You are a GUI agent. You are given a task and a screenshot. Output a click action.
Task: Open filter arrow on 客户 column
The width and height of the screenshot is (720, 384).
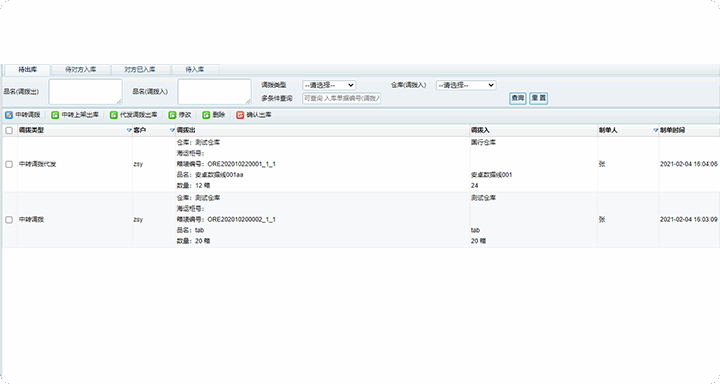172,130
